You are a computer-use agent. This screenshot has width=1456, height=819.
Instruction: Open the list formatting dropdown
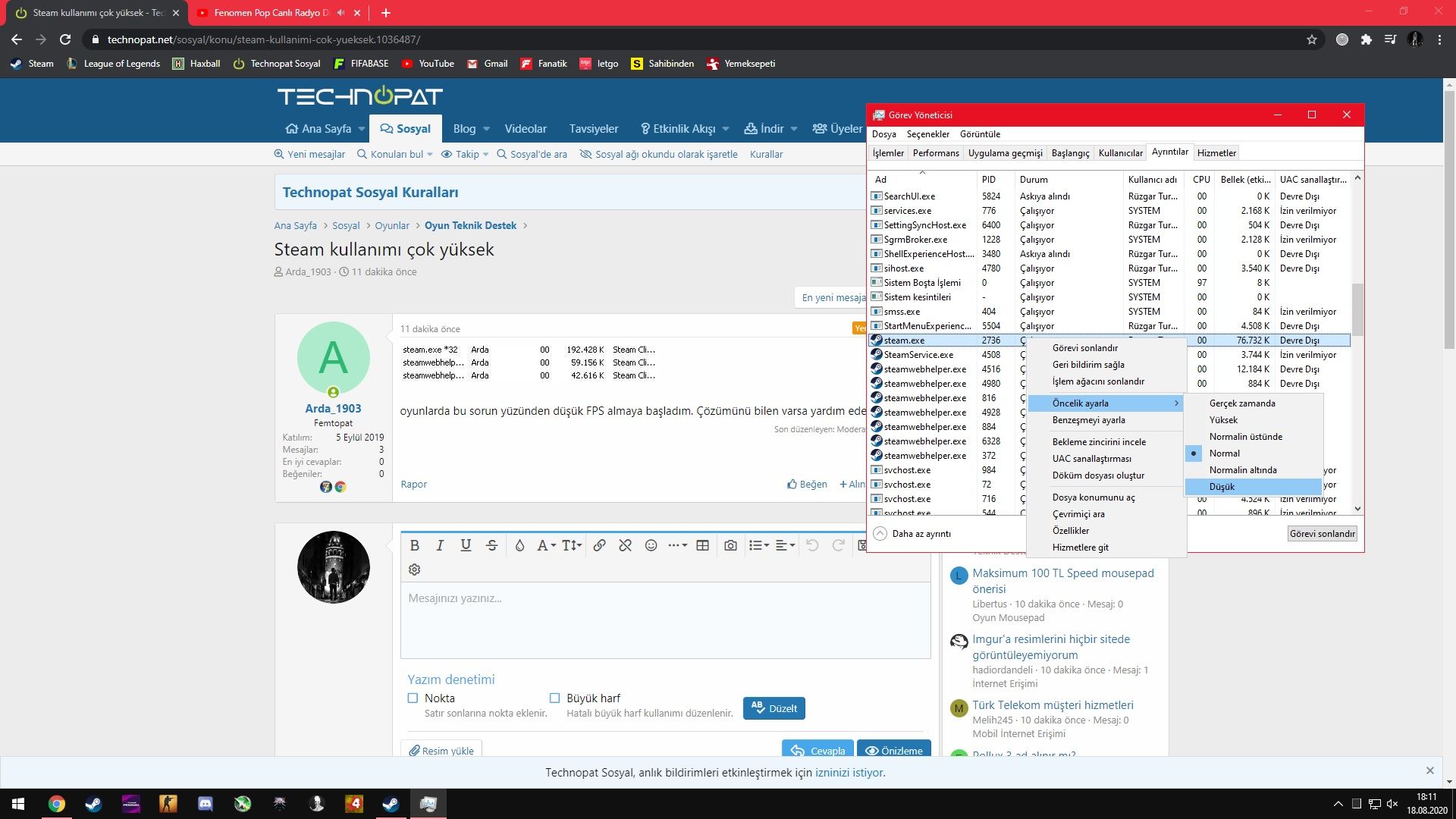coord(758,545)
